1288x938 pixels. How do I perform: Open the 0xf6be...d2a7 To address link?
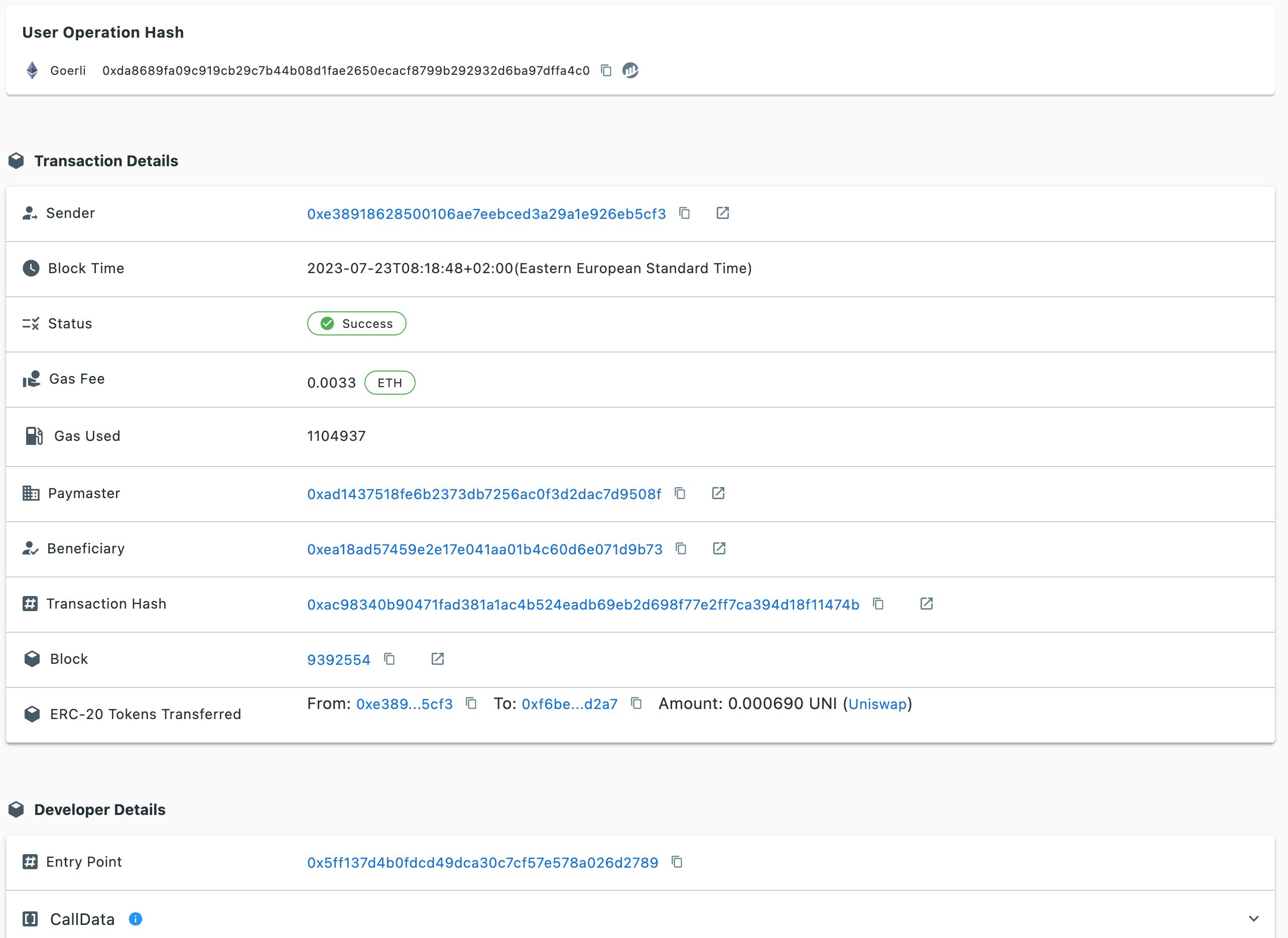coord(570,704)
